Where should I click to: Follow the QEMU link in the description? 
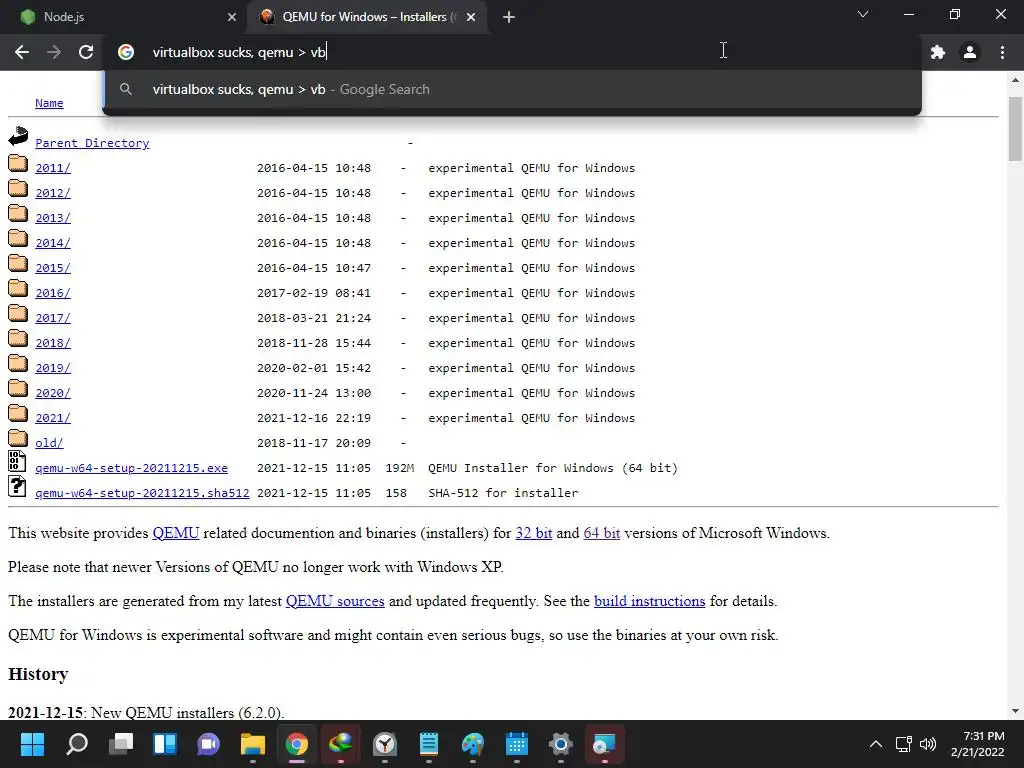[176, 533]
